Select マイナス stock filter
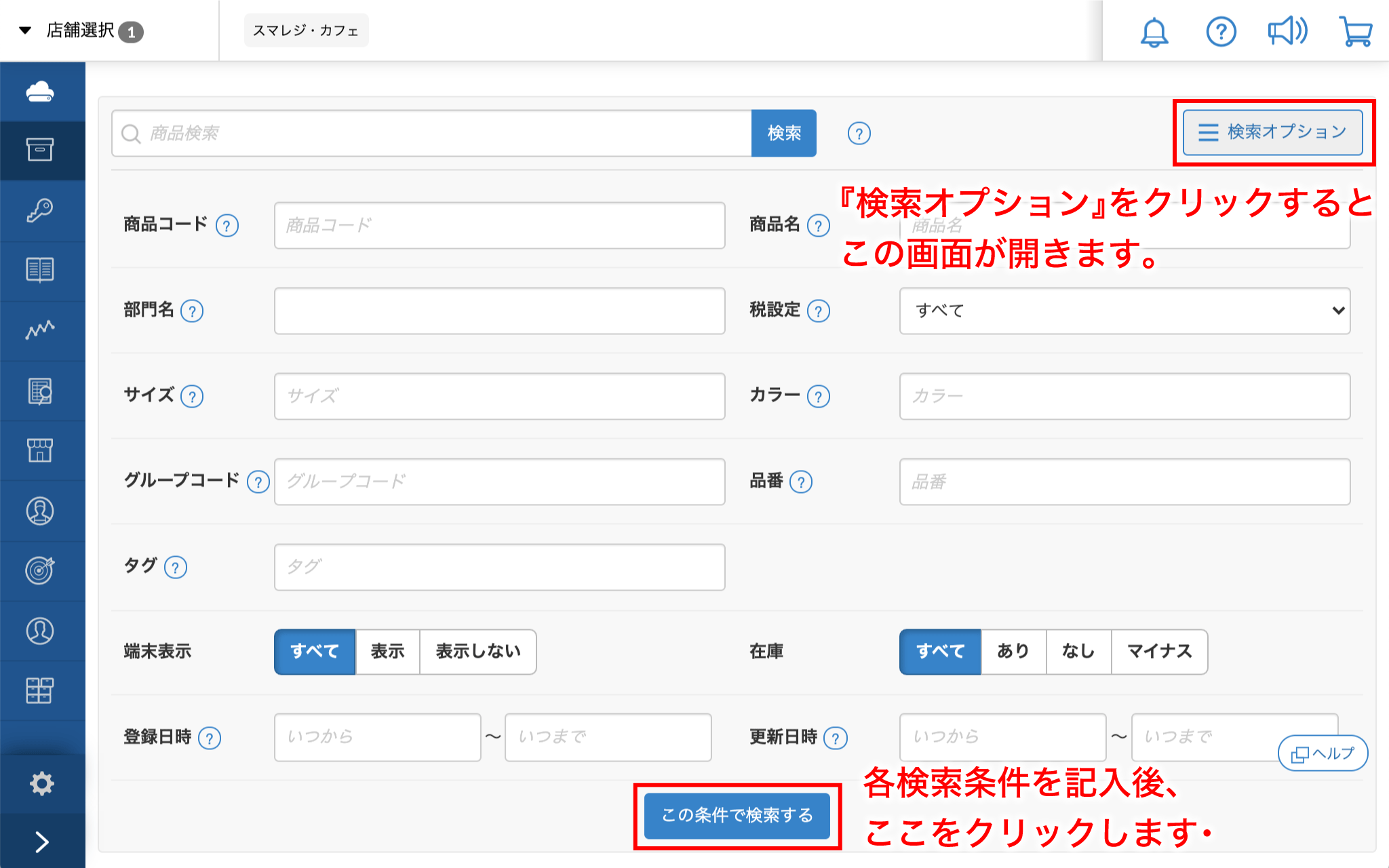The image size is (1389, 868). (1159, 652)
